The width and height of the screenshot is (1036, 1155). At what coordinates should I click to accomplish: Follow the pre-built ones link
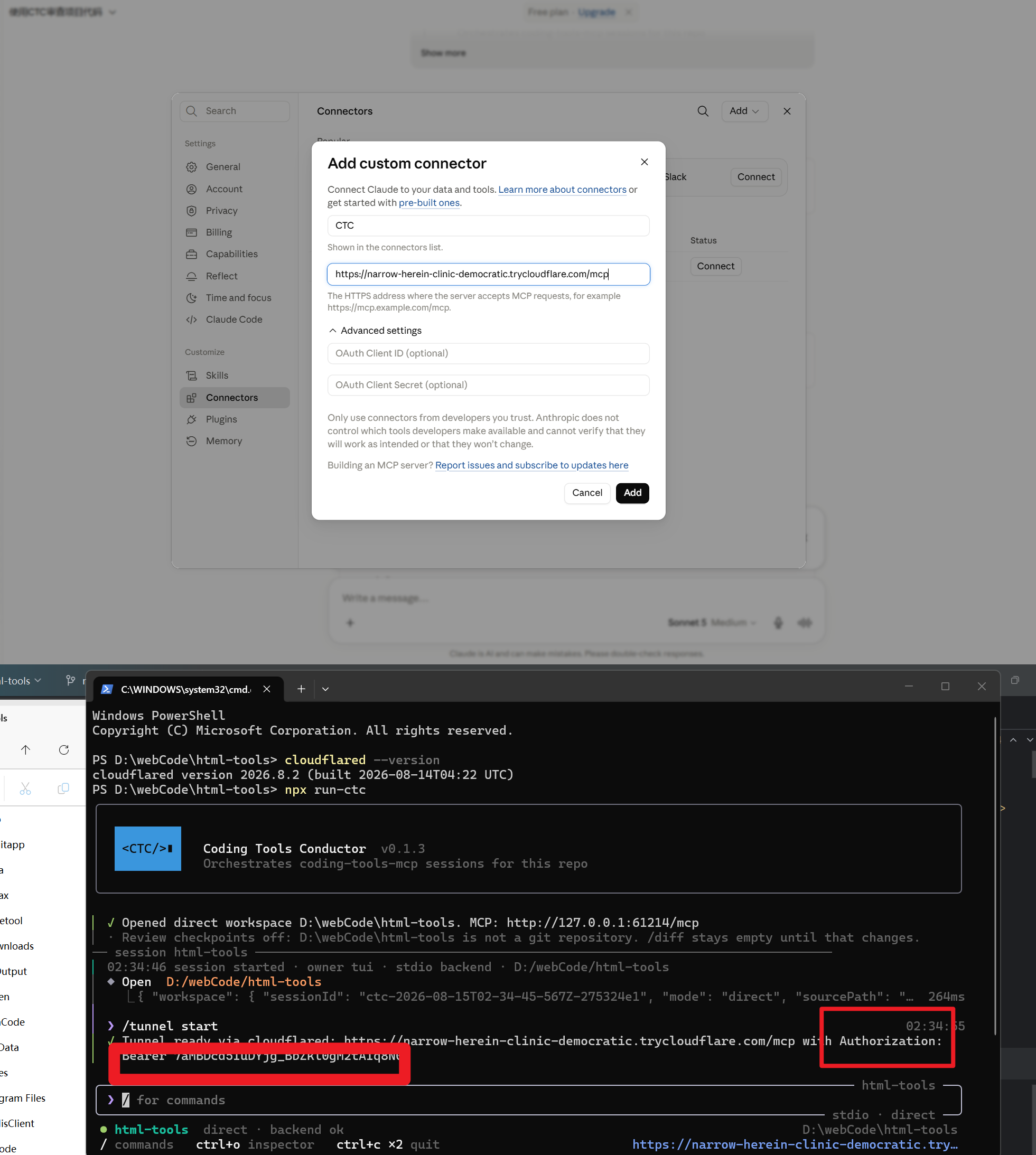point(429,203)
